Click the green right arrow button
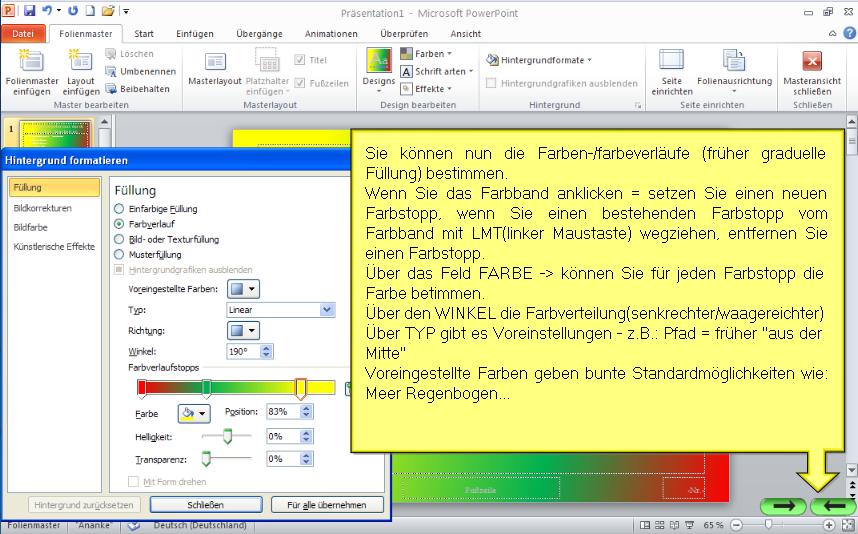The width and height of the screenshot is (858, 534). 783,506
